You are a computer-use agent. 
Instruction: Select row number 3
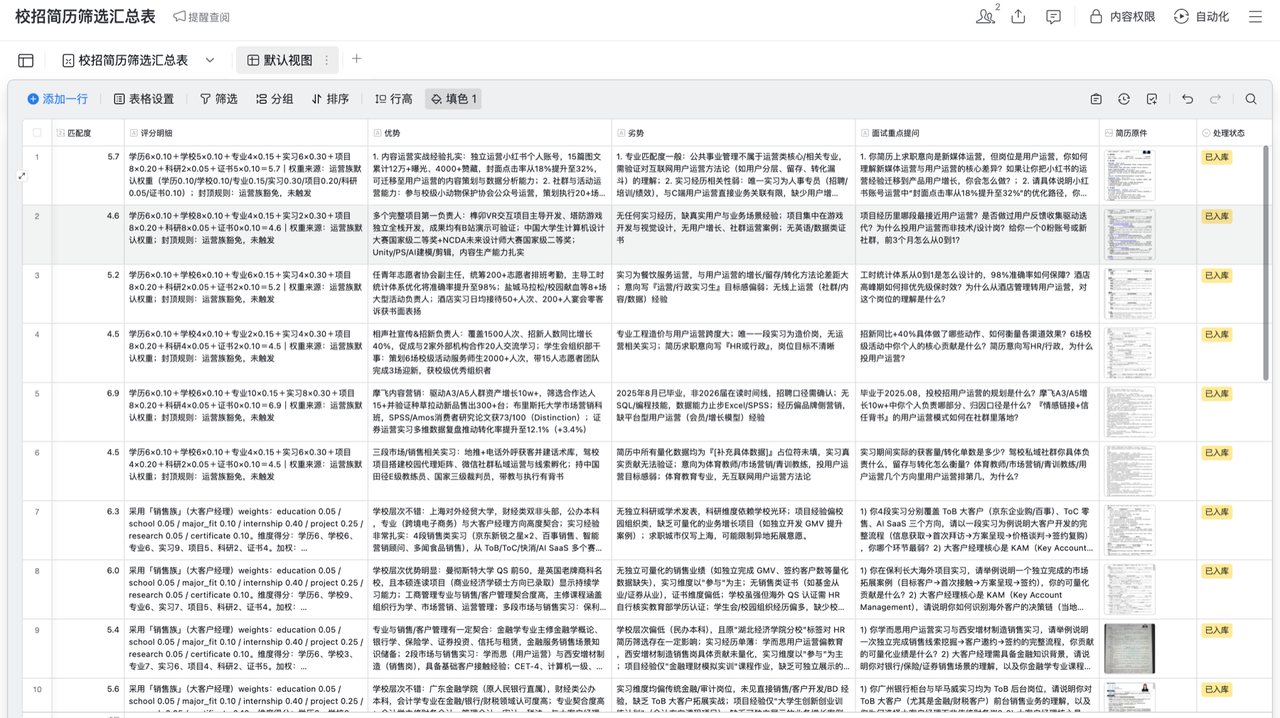37,274
